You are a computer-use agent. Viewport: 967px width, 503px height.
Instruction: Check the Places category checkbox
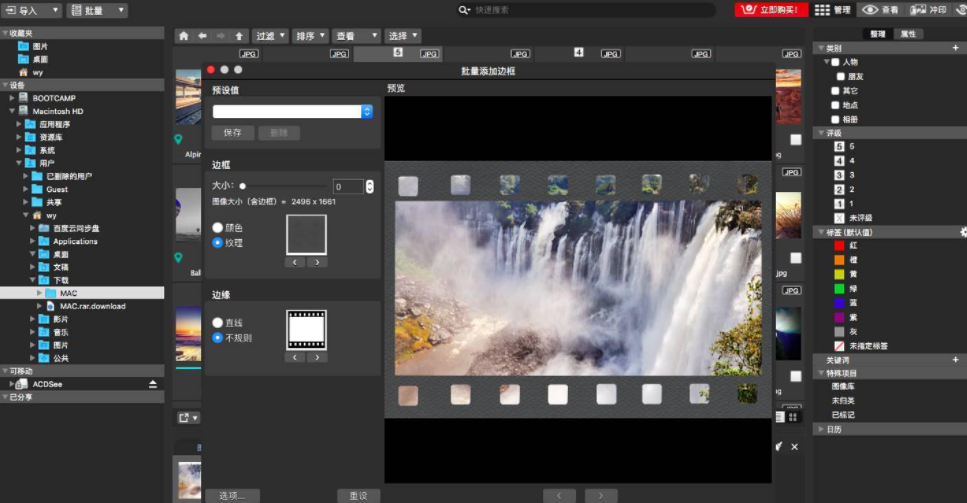click(835, 105)
